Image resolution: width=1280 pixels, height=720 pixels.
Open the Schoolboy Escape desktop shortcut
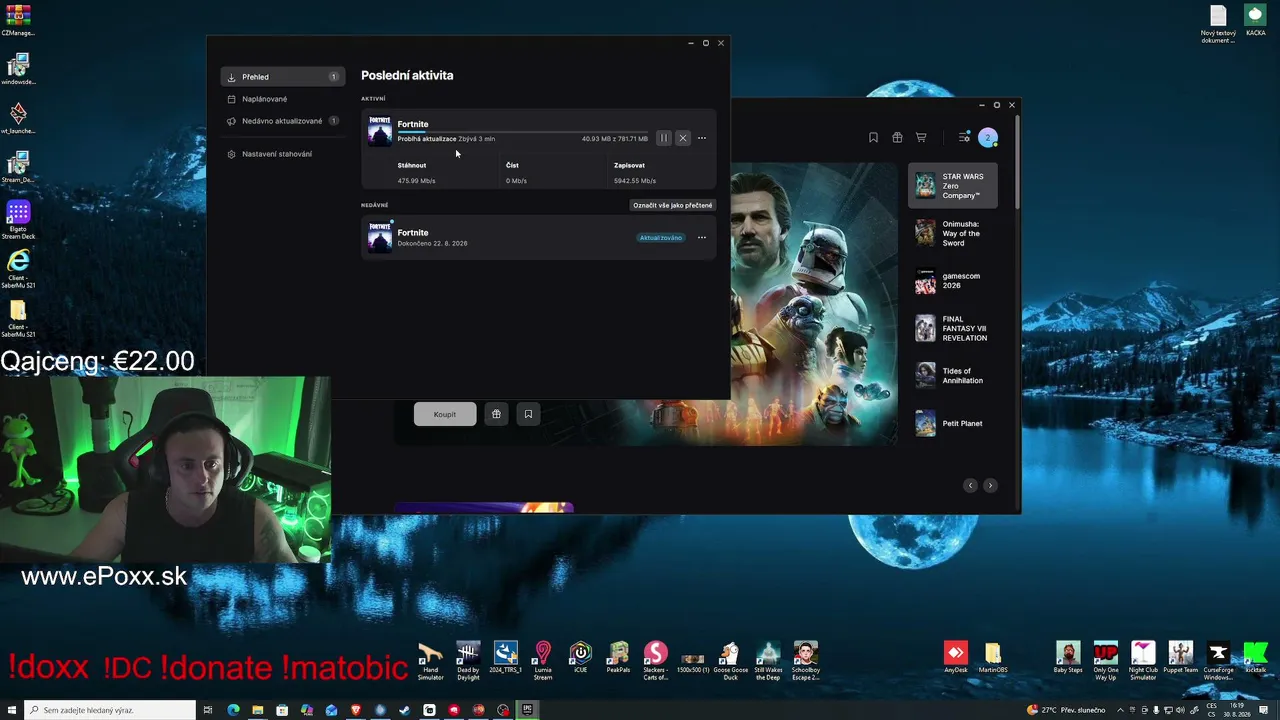[806, 661]
